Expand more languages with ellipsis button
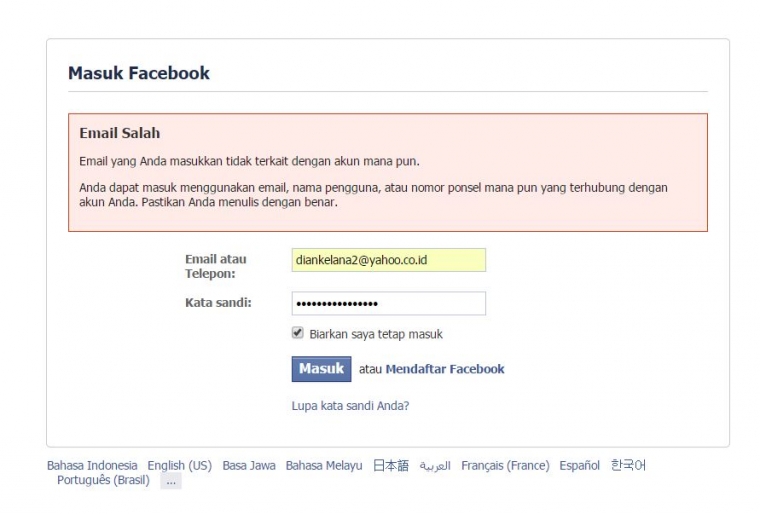The width and height of the screenshot is (760, 514). [171, 481]
